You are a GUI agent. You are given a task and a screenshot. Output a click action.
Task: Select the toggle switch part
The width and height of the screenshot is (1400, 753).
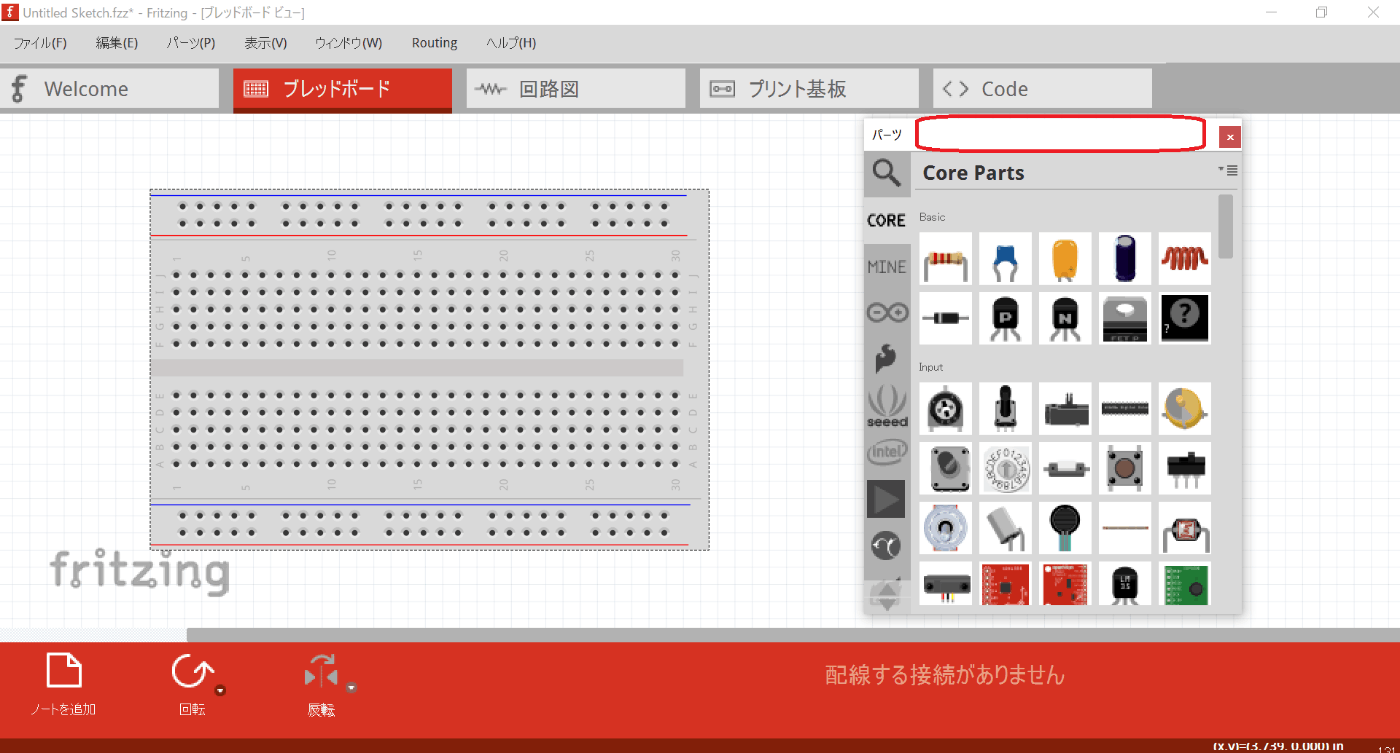point(945,468)
